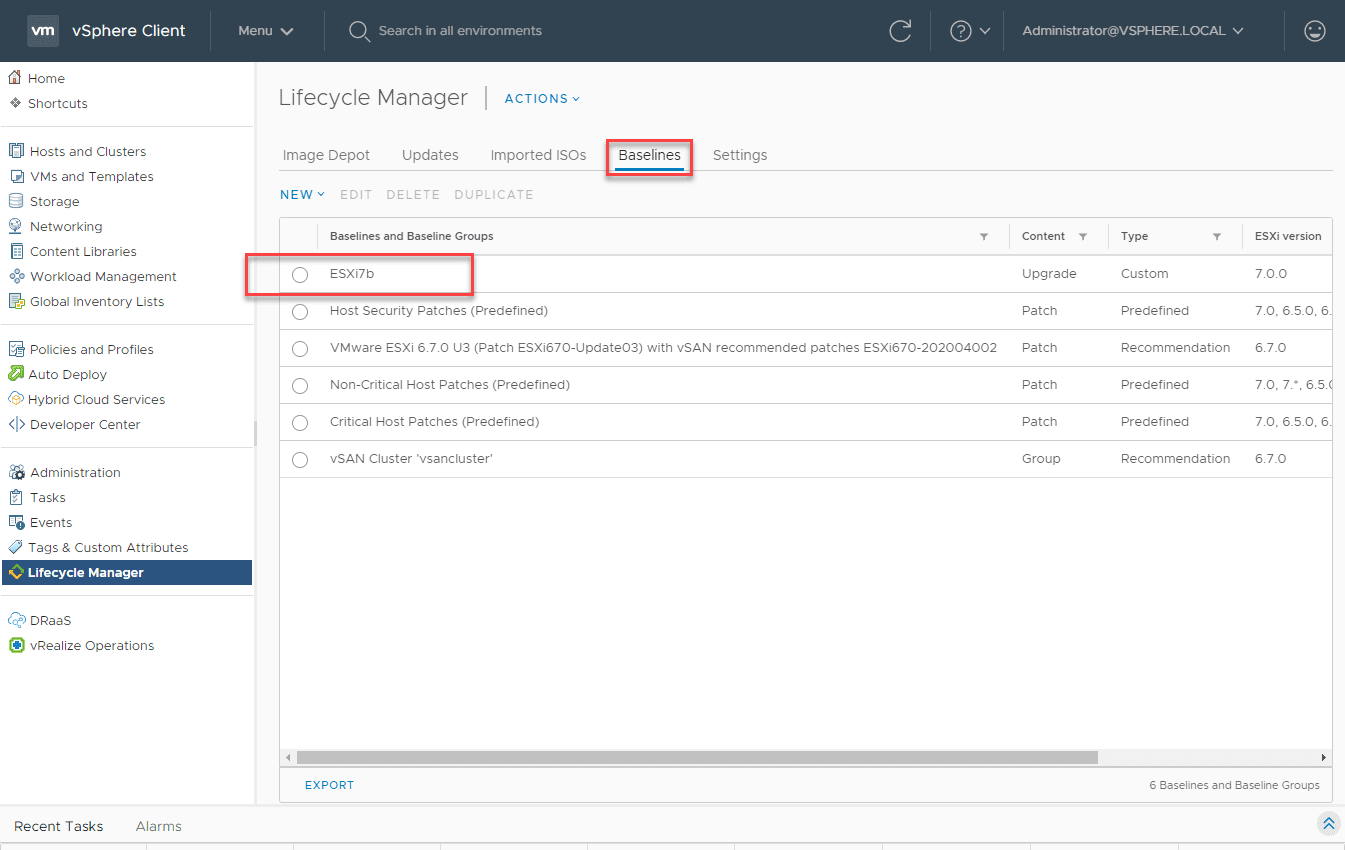Screen dimensions: 1345x850
Task: Click the Hosts and Clusters icon
Action: pyautogui.click(x=16, y=151)
